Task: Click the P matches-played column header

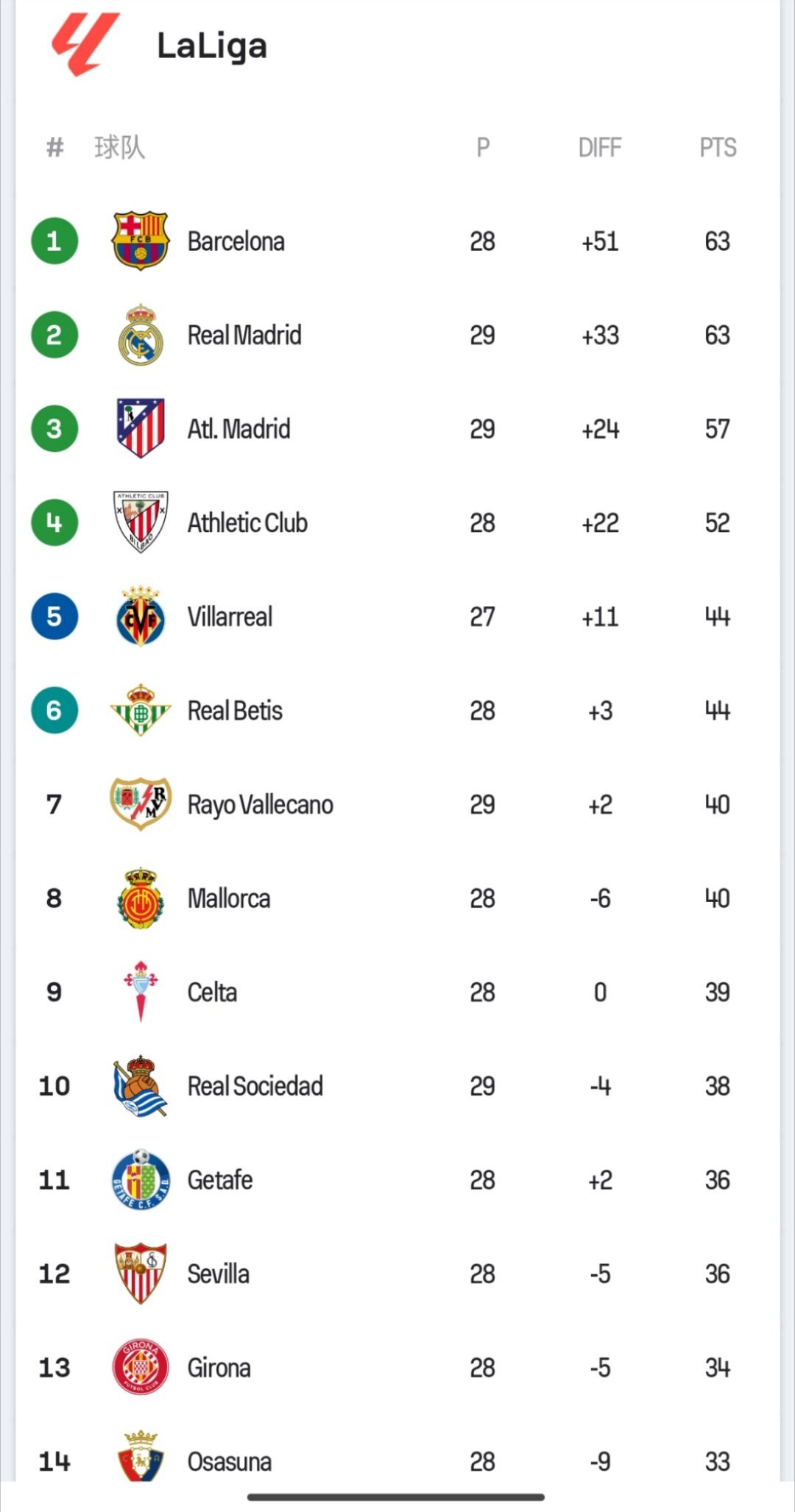Action: click(483, 147)
